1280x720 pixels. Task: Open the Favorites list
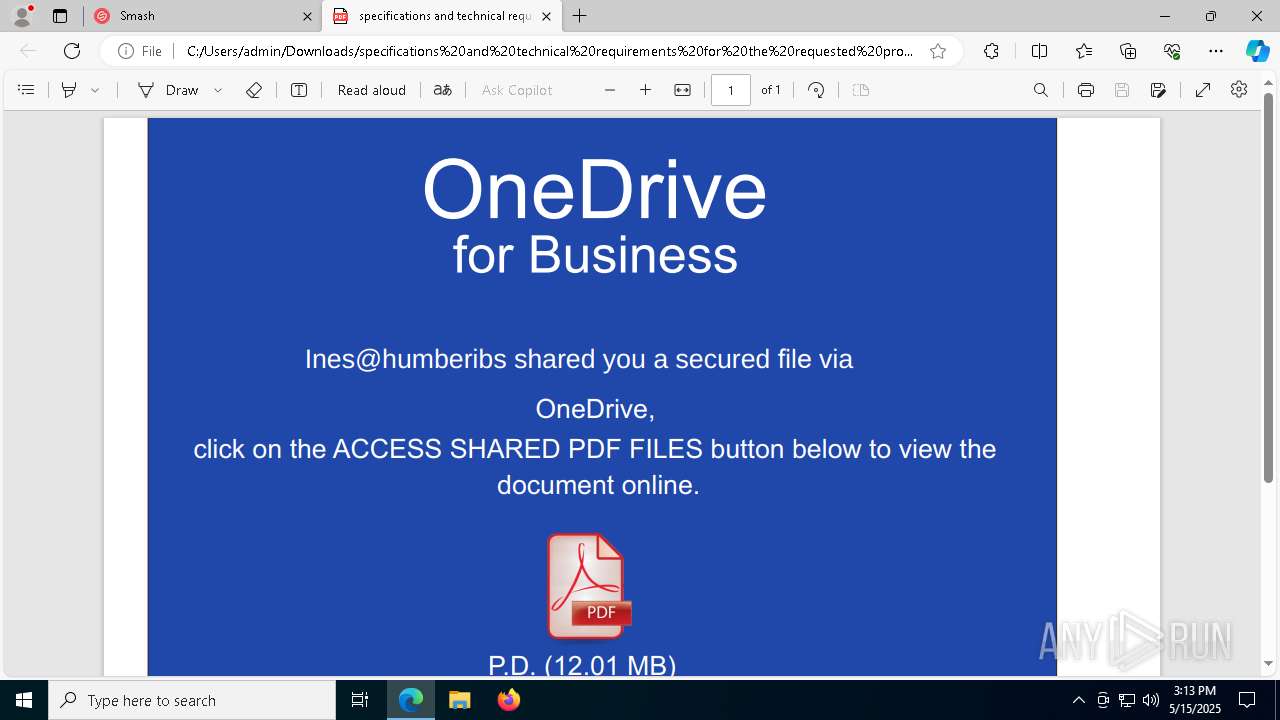click(x=1084, y=51)
